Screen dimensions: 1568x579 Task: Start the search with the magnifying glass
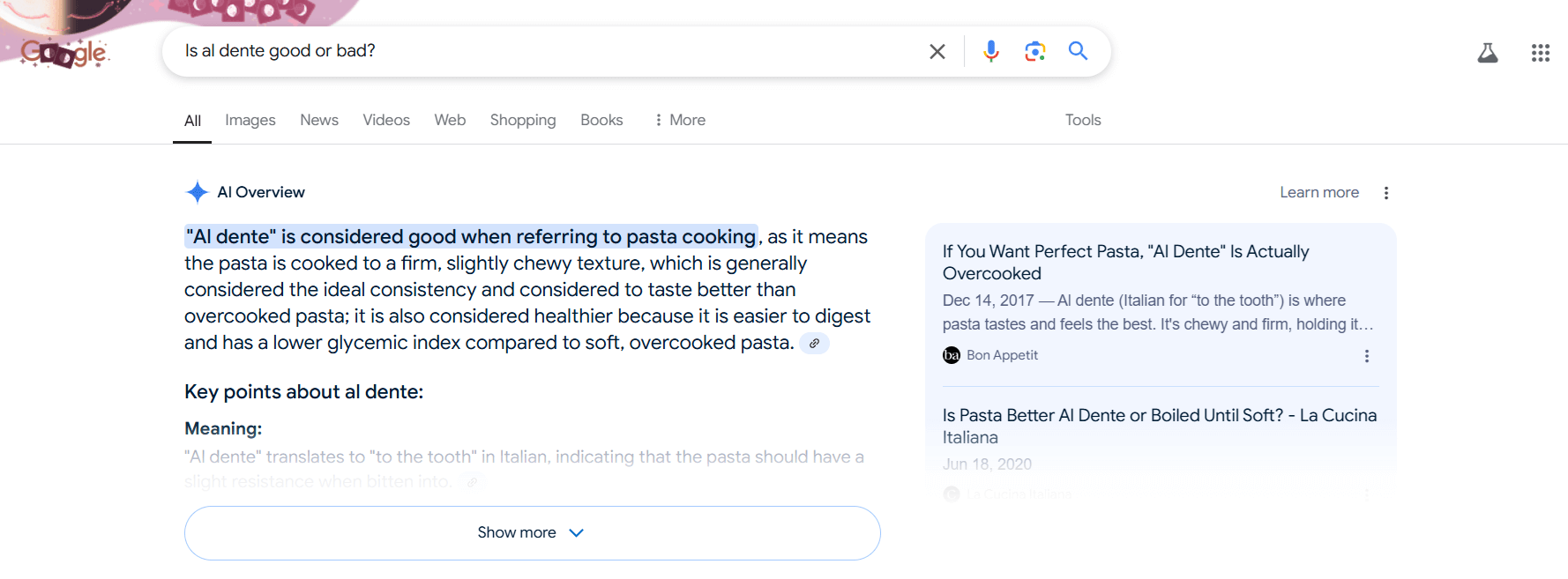click(x=1078, y=51)
